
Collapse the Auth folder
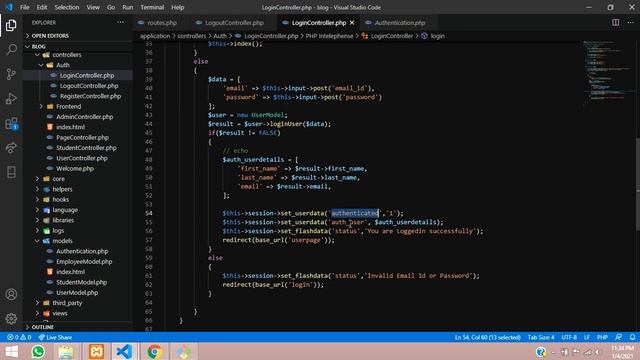pyautogui.click(x=62, y=65)
